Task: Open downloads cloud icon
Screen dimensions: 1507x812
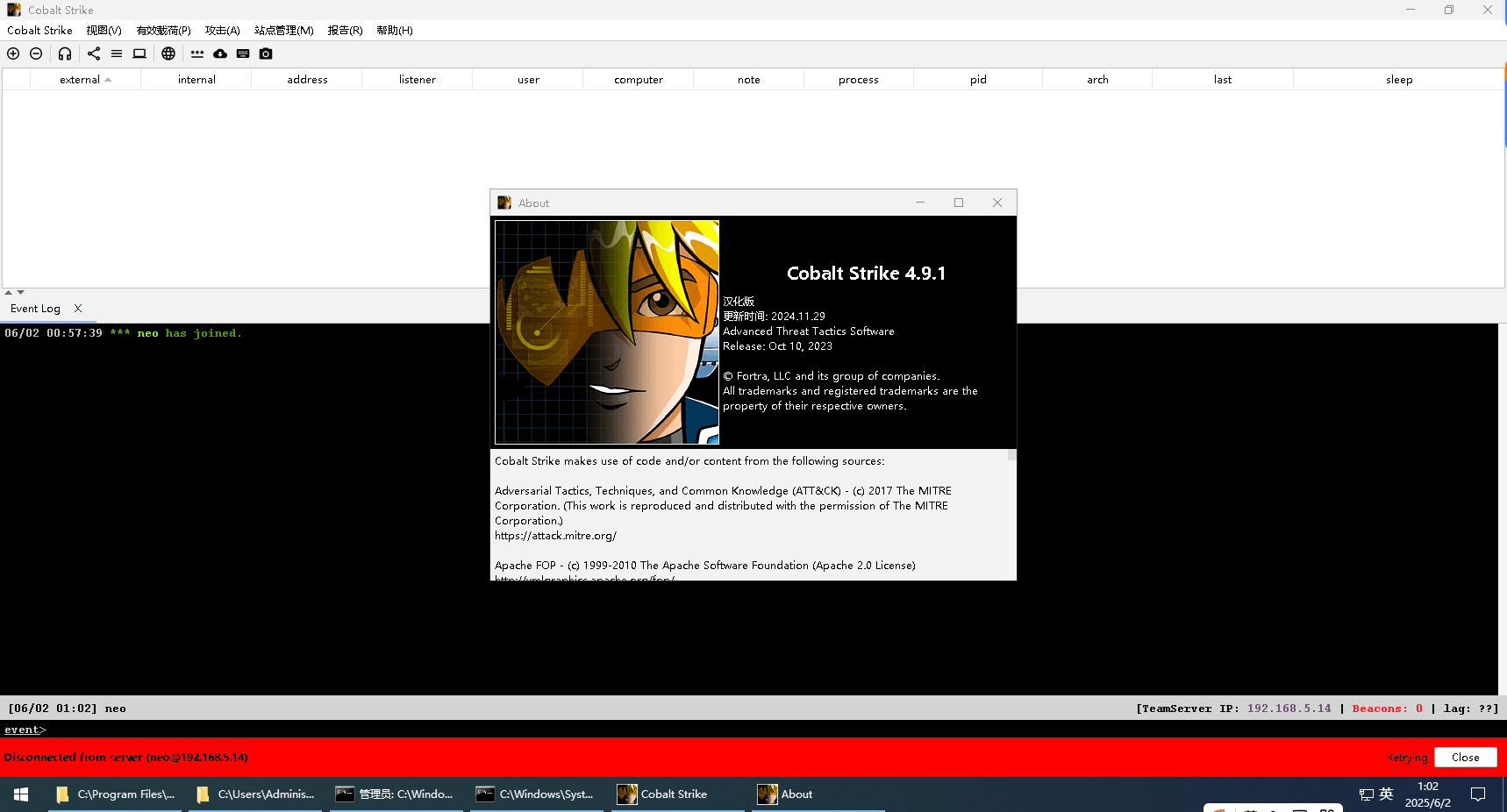Action: 220,53
